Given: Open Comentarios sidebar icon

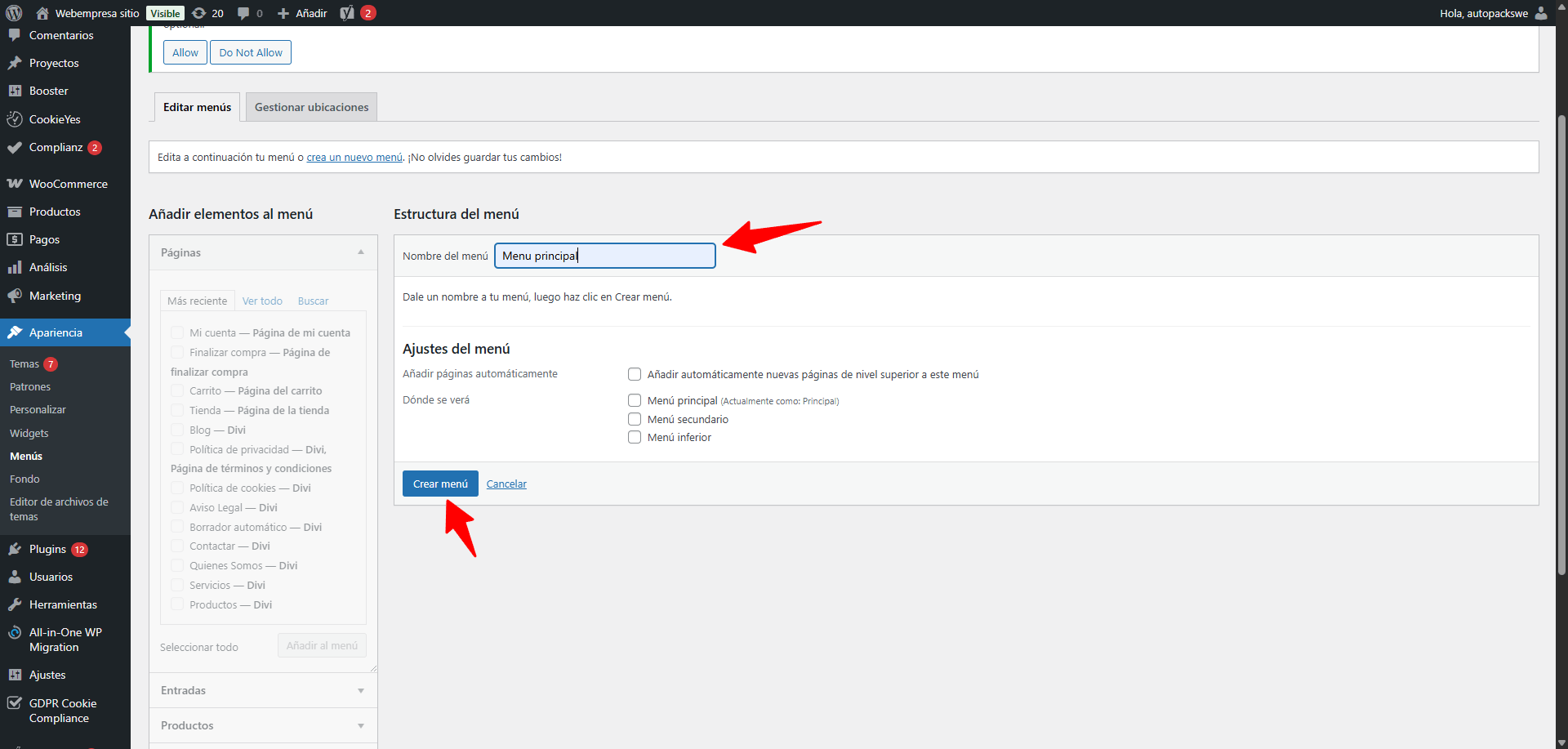Looking at the screenshot, I should coord(15,35).
